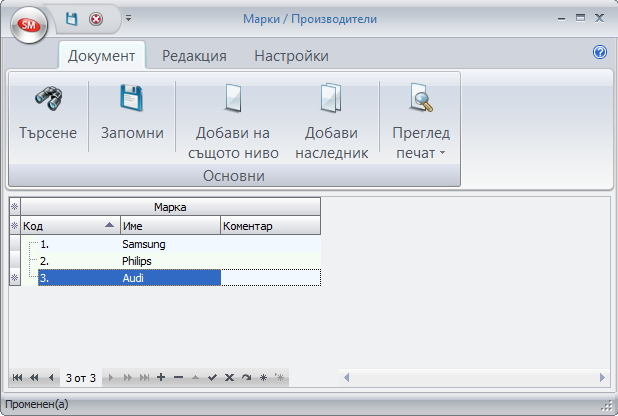Sort by the Код column header
The width and height of the screenshot is (618, 416).
click(70, 226)
